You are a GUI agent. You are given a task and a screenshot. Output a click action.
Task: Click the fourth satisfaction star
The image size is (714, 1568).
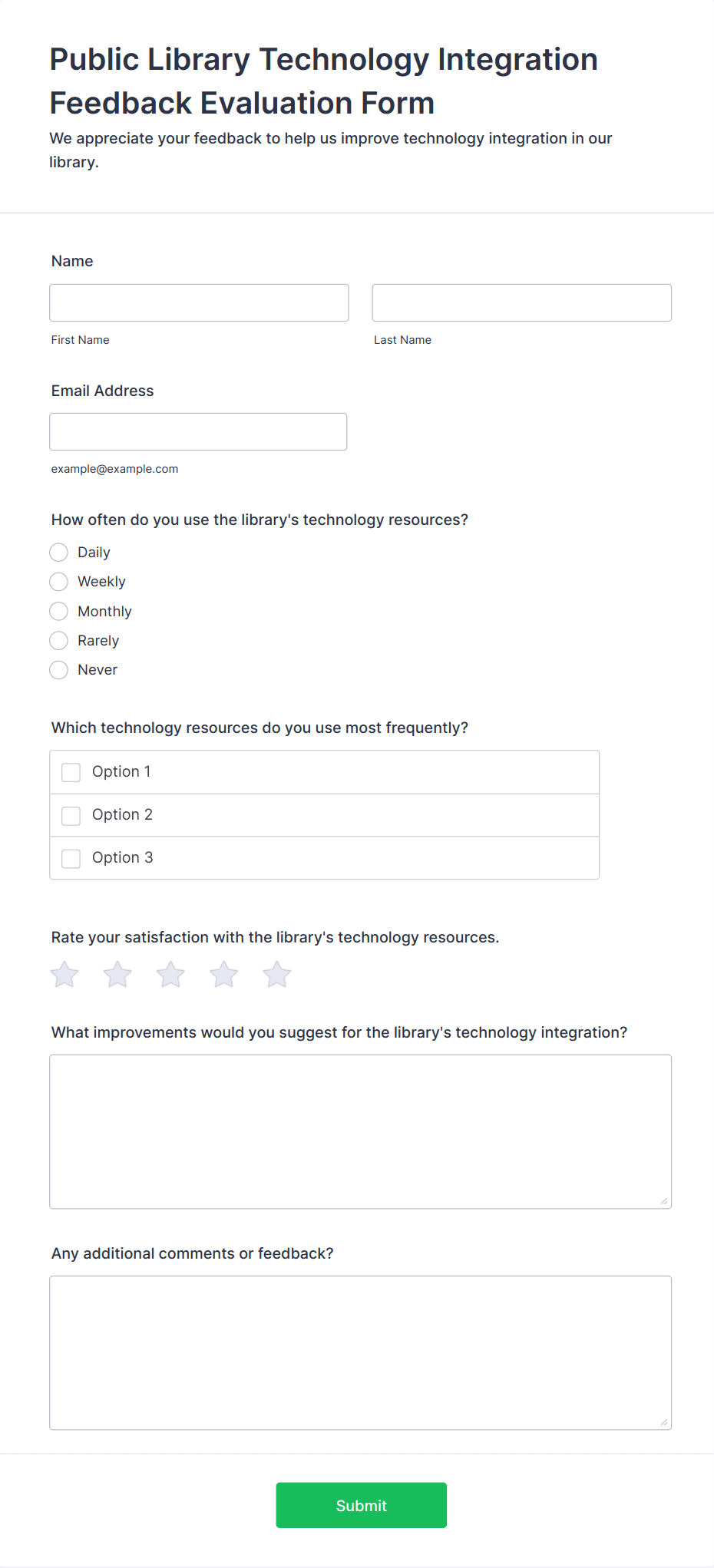click(x=224, y=975)
